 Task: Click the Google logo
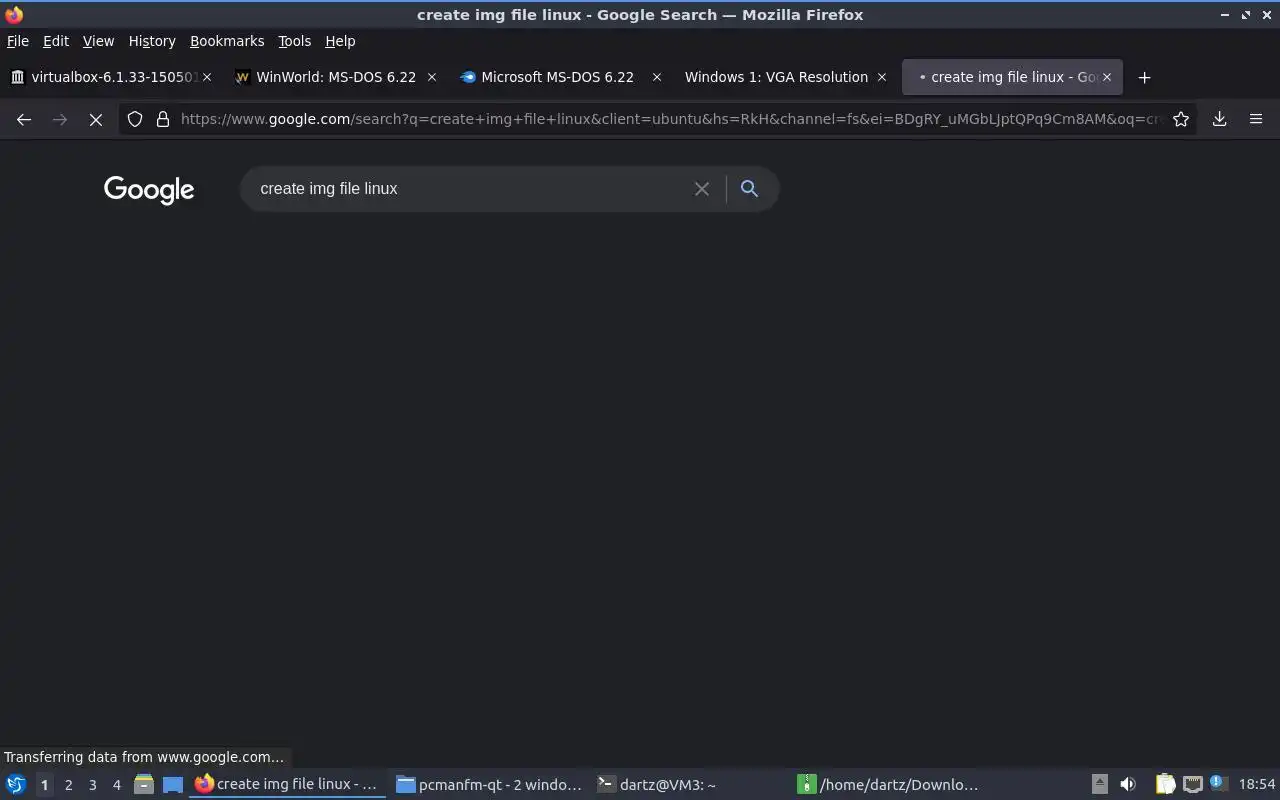coord(149,190)
